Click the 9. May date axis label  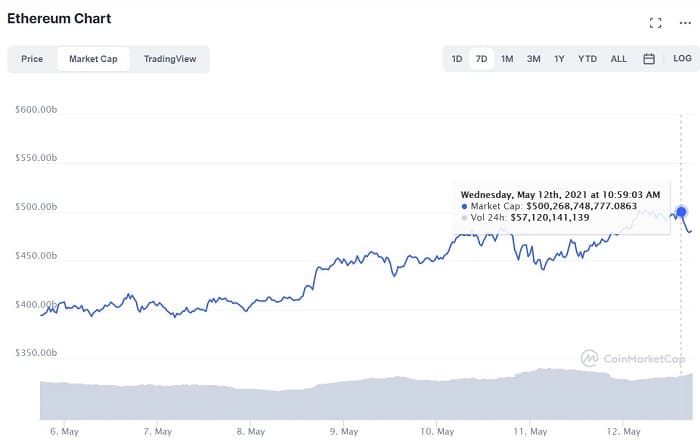click(x=344, y=432)
